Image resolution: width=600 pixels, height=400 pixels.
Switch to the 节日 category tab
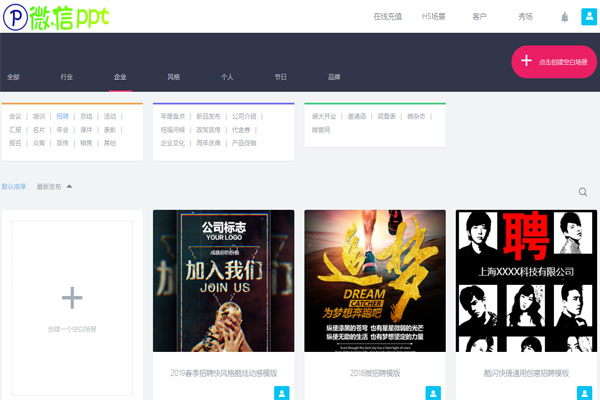(x=280, y=77)
